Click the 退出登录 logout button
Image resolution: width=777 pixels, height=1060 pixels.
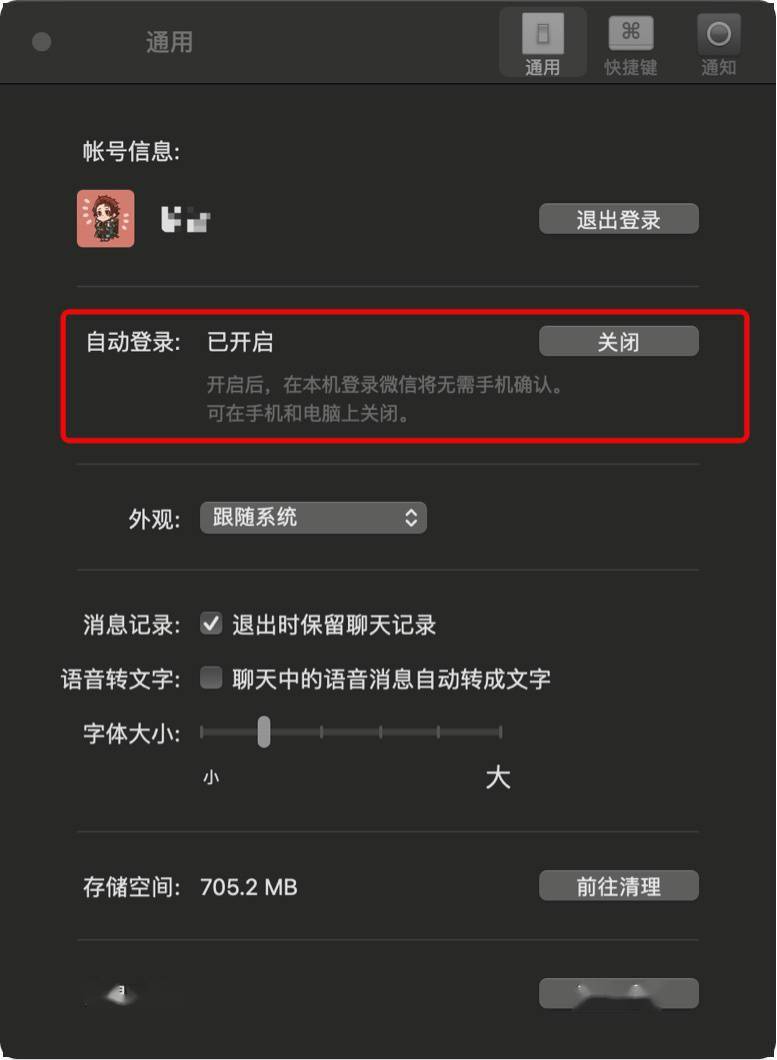[618, 219]
